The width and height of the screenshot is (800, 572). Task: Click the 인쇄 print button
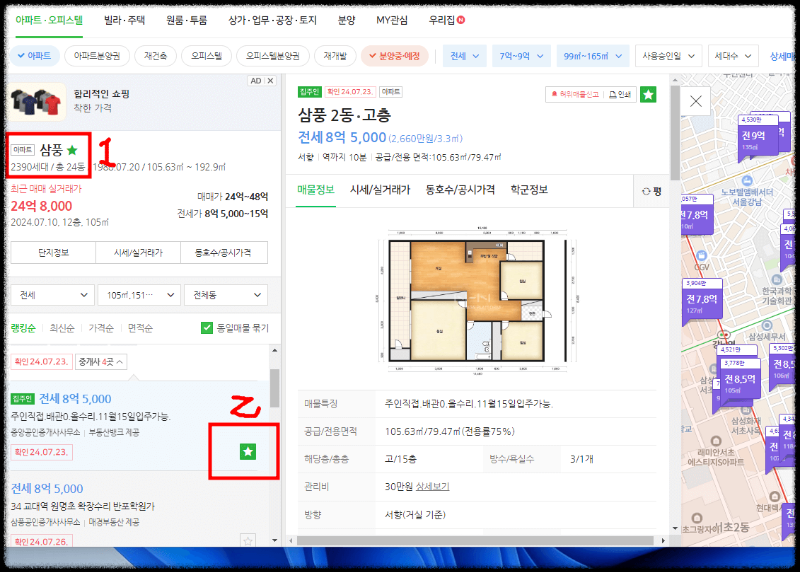point(620,94)
